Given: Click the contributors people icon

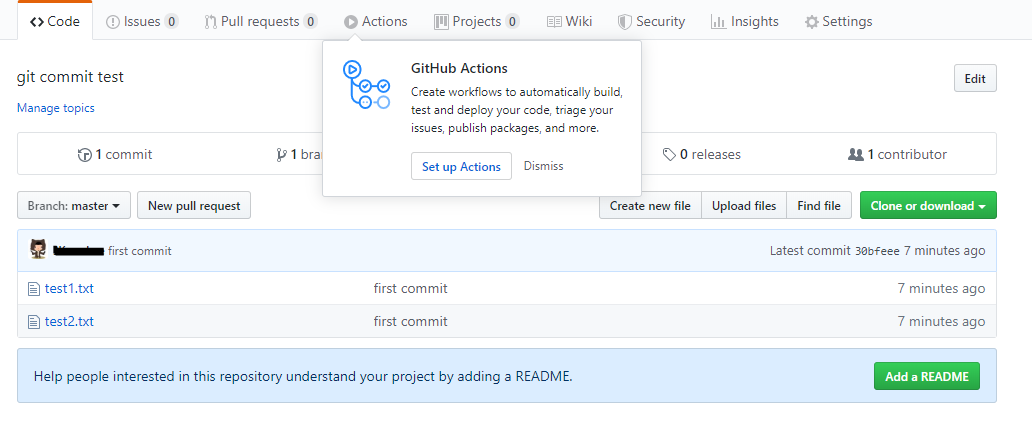Looking at the screenshot, I should point(855,155).
